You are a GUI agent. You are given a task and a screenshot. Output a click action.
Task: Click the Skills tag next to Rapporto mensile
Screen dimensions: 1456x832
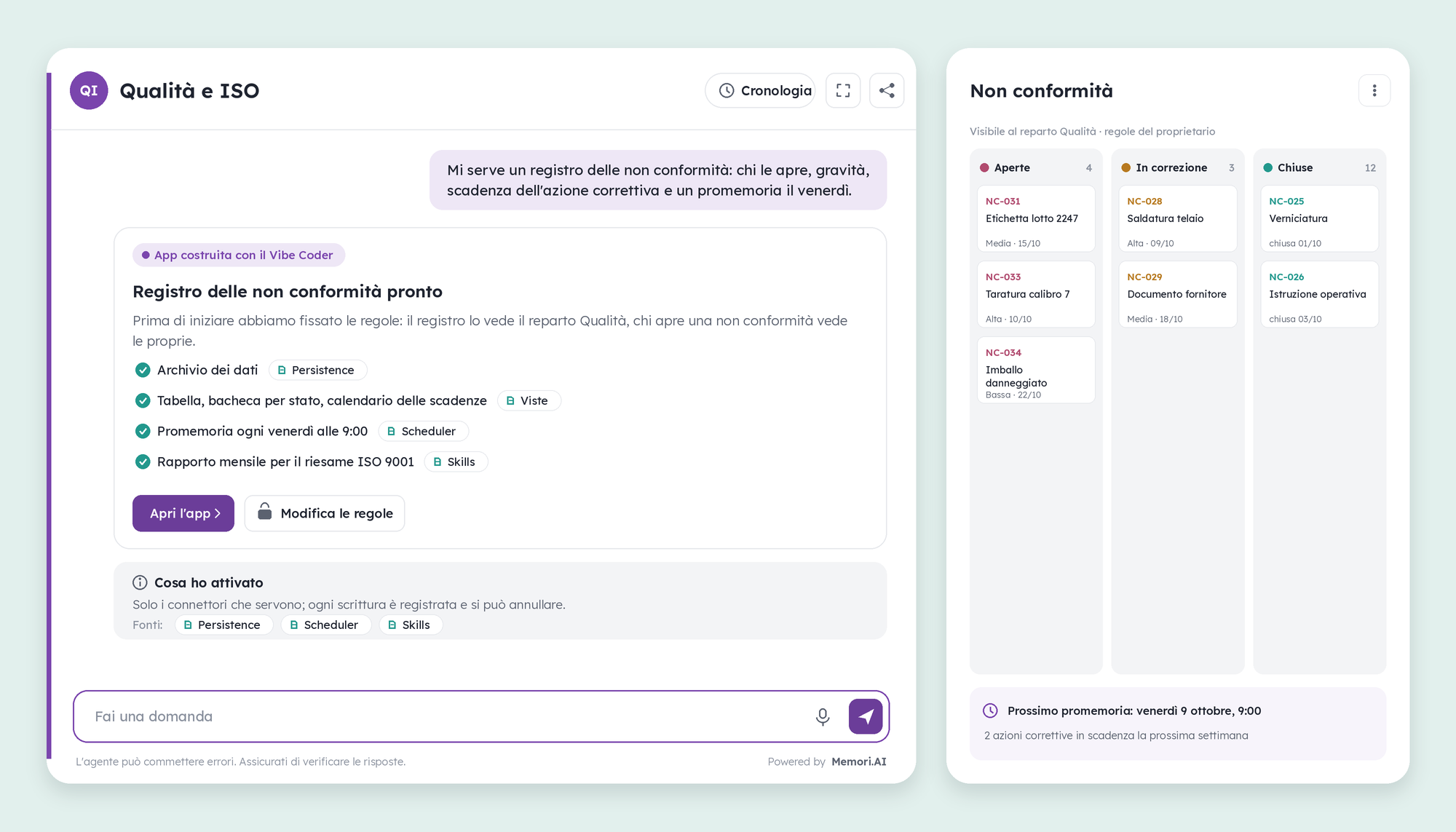pos(456,461)
